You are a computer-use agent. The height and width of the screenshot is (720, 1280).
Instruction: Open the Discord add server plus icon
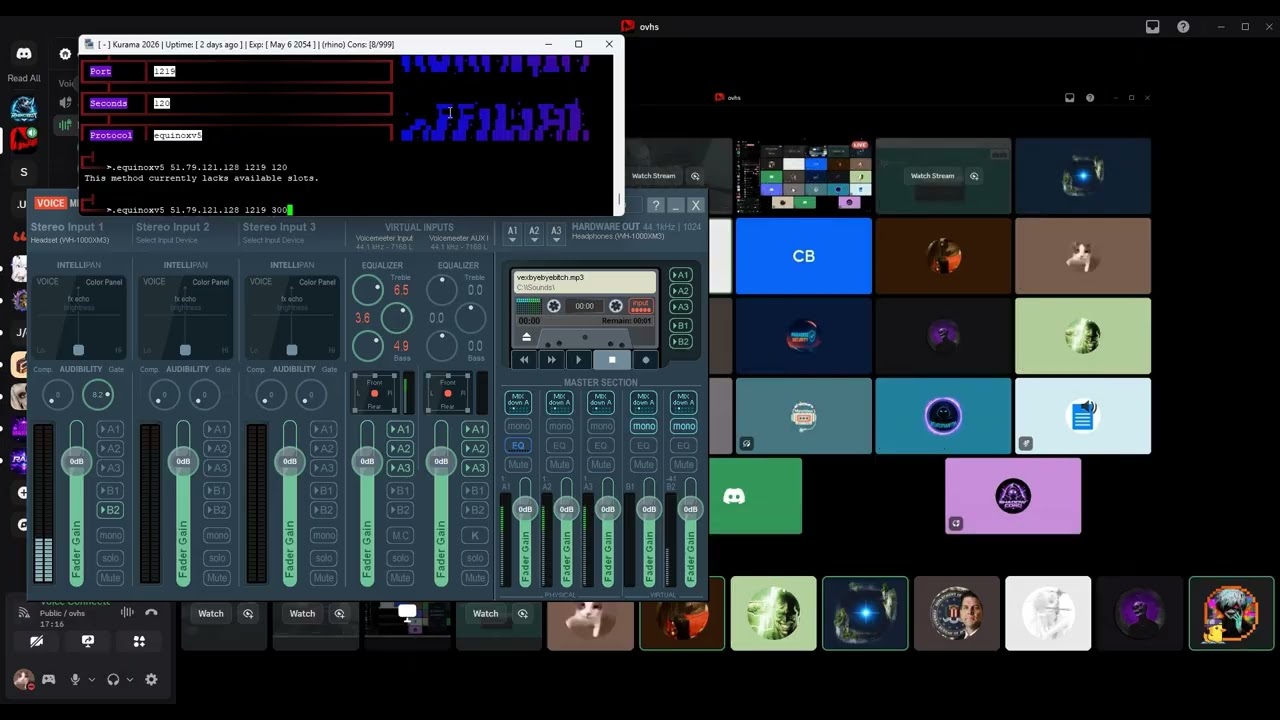[23, 493]
